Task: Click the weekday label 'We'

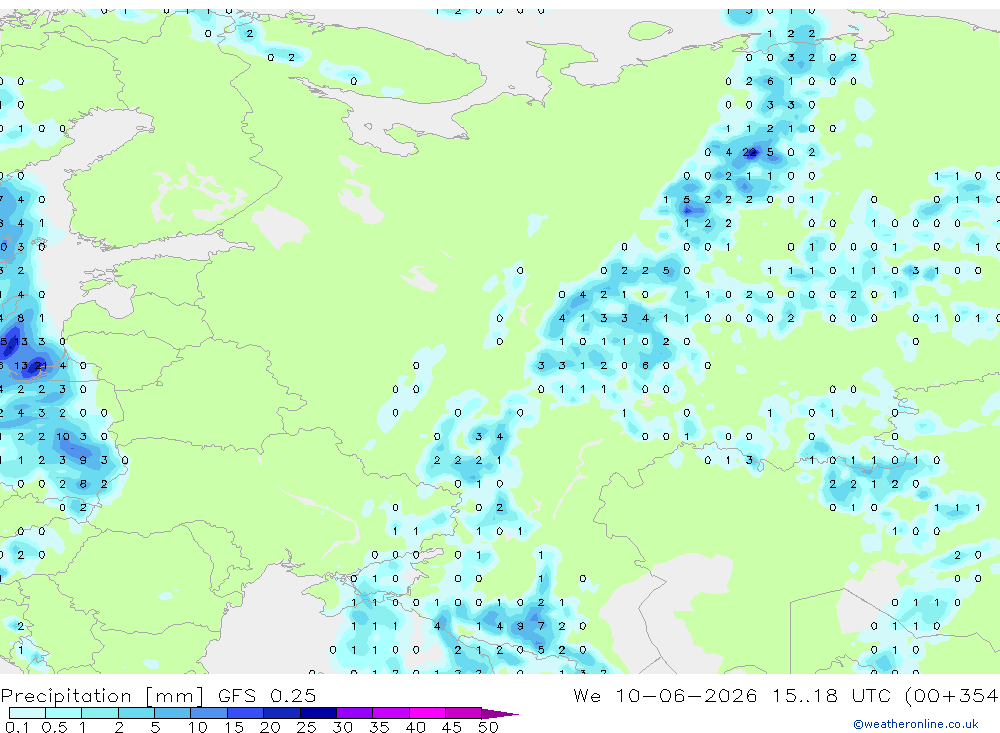Action: [x=587, y=695]
